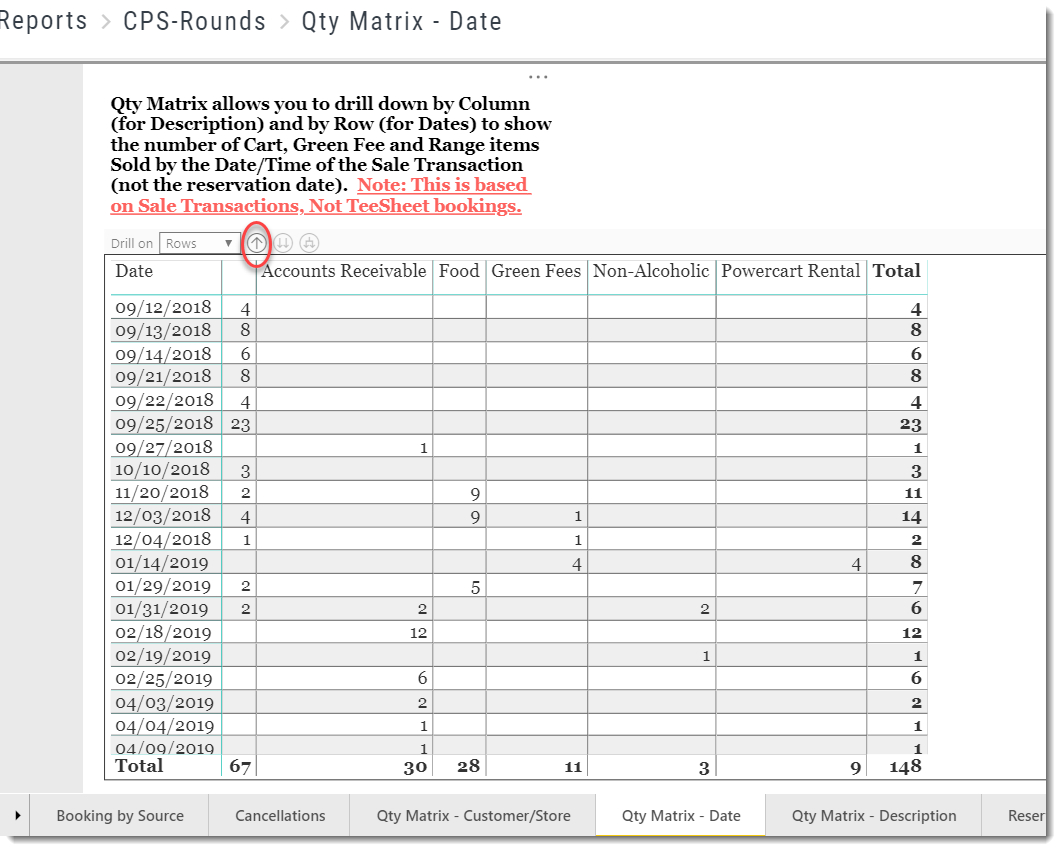Open the more options ellipsis above the report
Image resolution: width=1061 pixels, height=851 pixels.
point(538,75)
